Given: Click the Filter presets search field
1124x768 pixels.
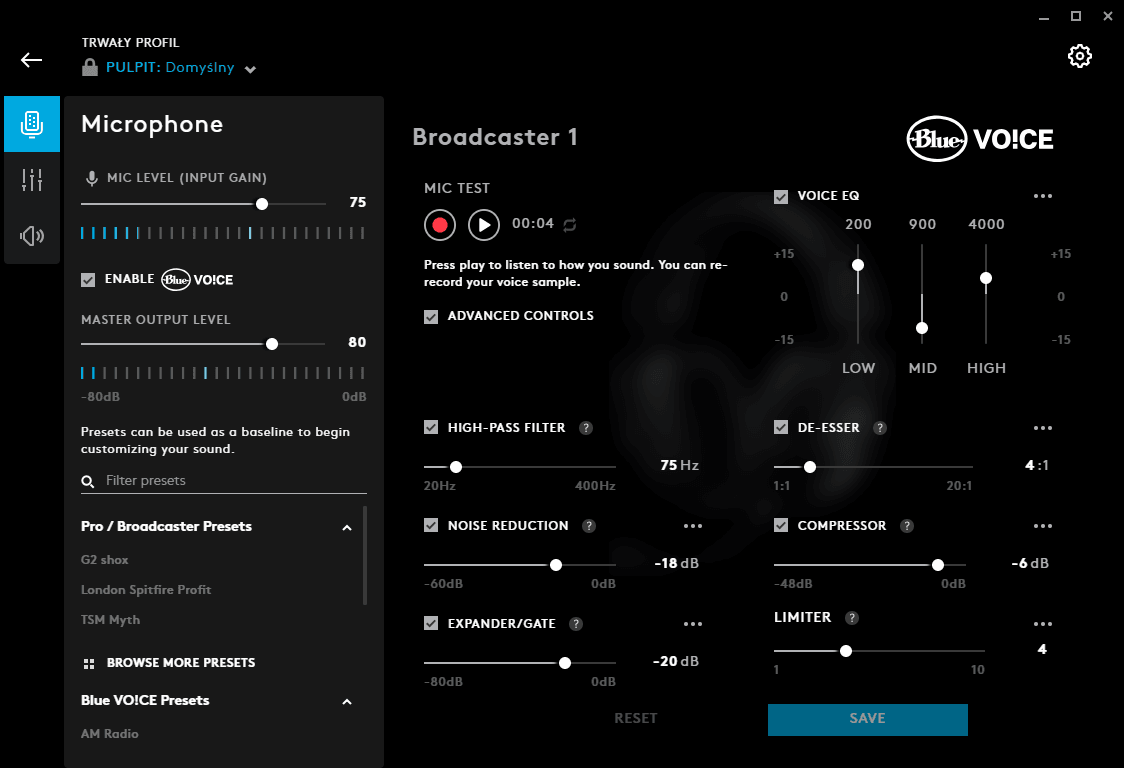Looking at the screenshot, I should tap(224, 481).
